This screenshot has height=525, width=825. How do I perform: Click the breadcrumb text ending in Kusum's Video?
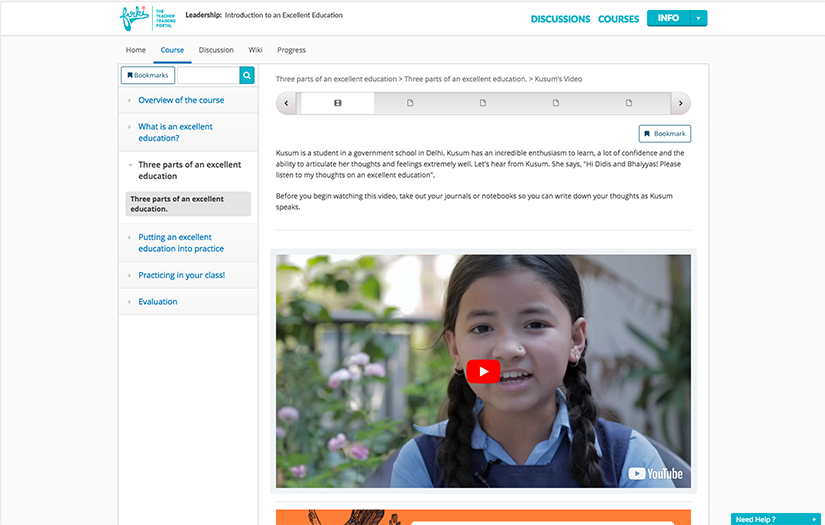click(x=429, y=79)
